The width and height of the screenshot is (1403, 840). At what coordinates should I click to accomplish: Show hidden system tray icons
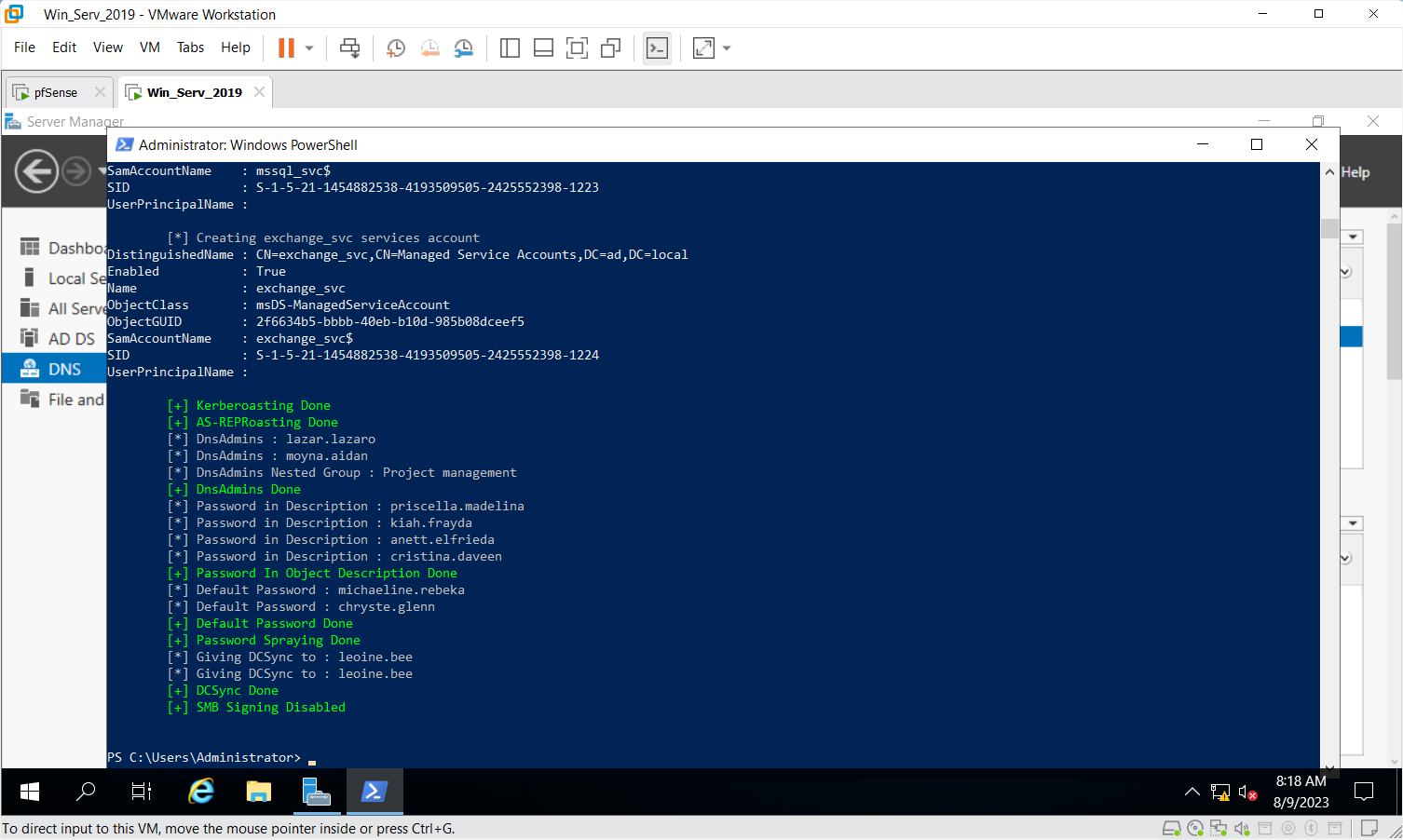[x=1192, y=792]
